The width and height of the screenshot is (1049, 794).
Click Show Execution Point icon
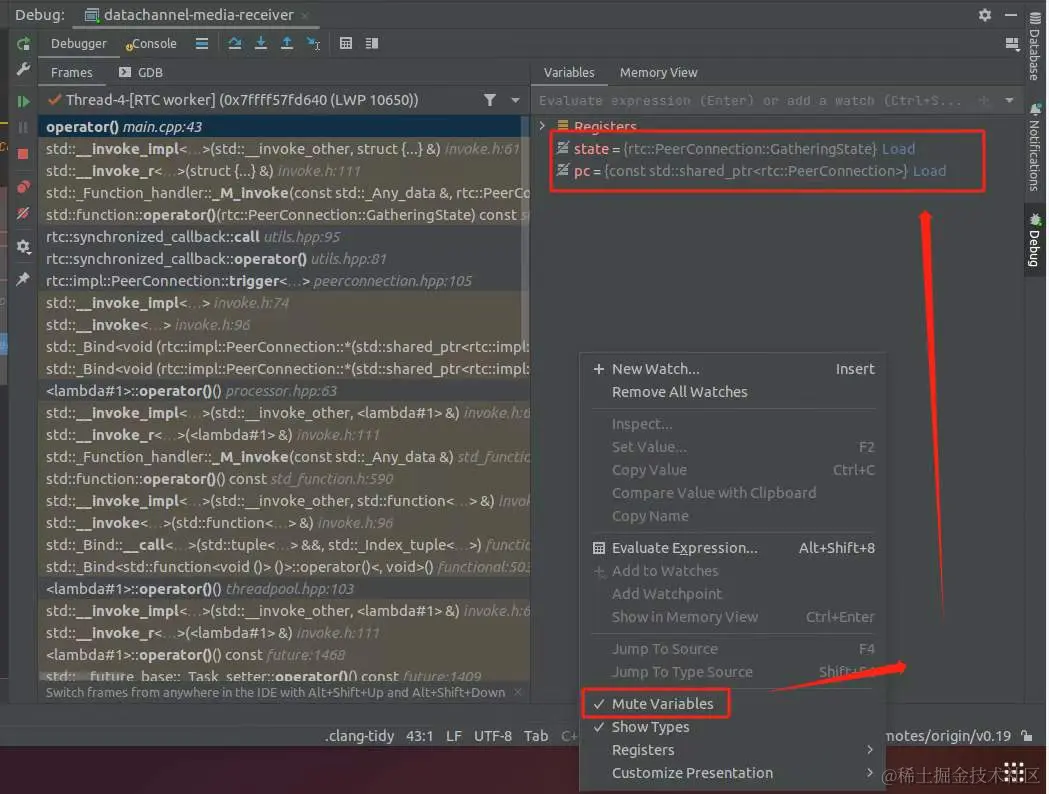(201, 43)
